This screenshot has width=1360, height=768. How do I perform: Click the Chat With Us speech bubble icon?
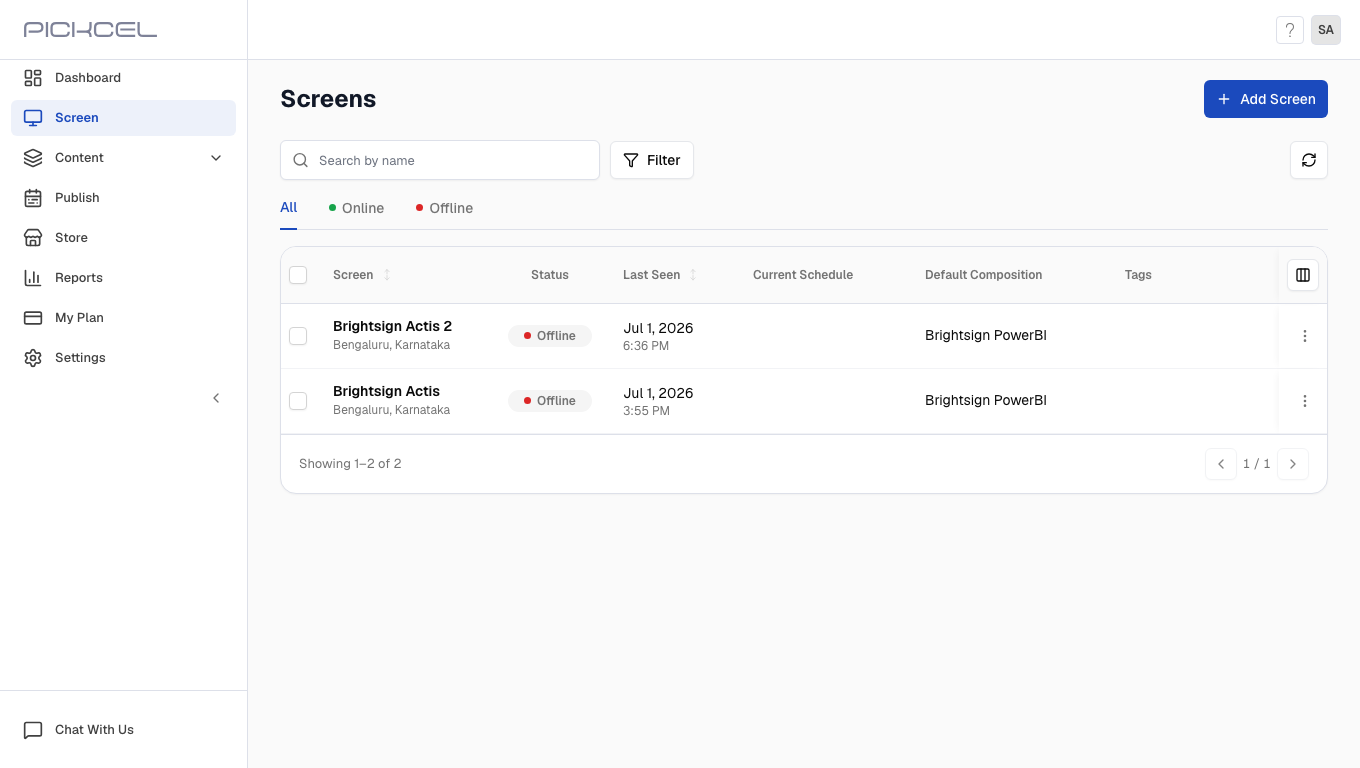coord(33,730)
